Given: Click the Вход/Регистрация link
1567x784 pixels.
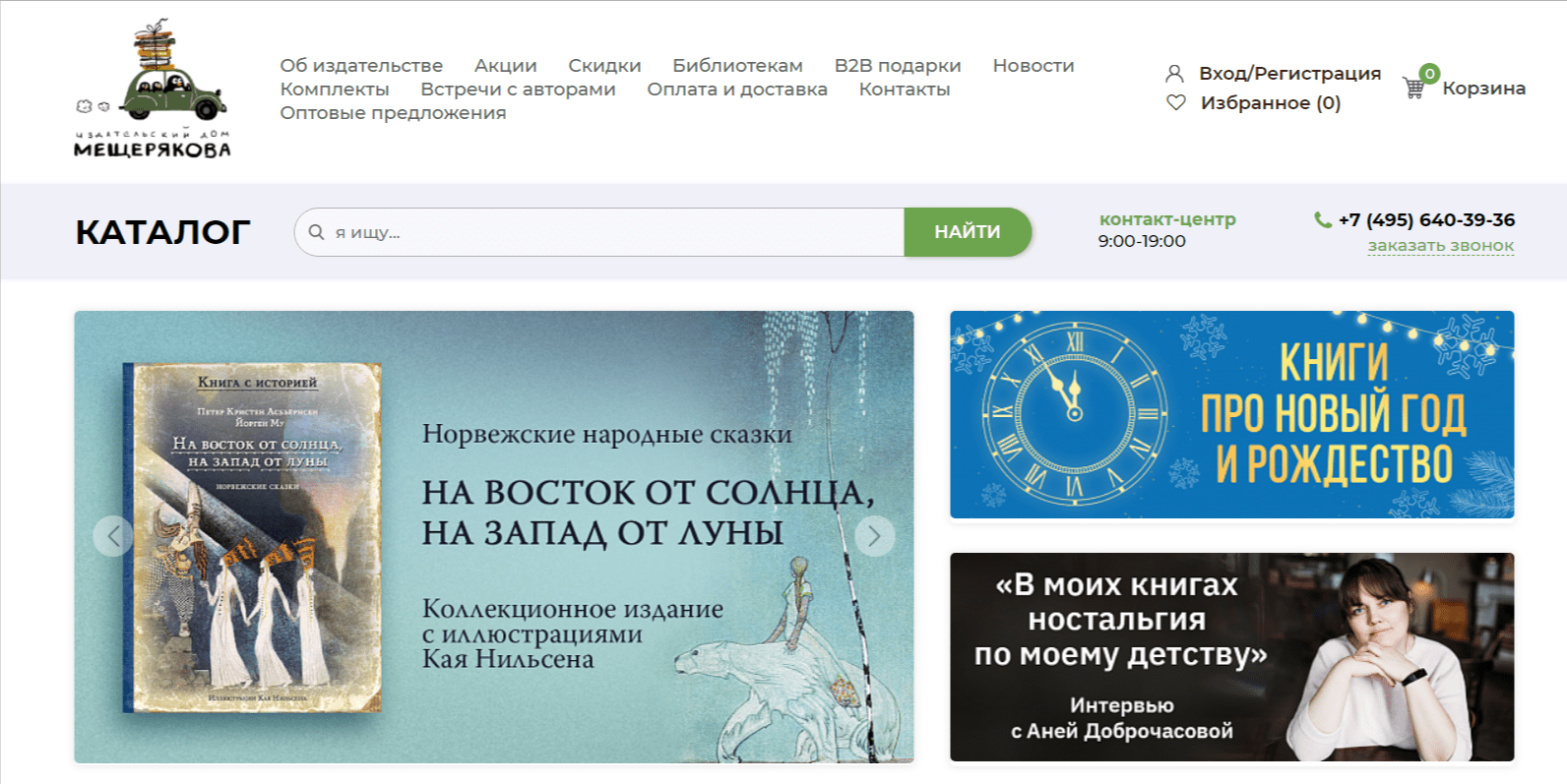Looking at the screenshot, I should 1289,74.
